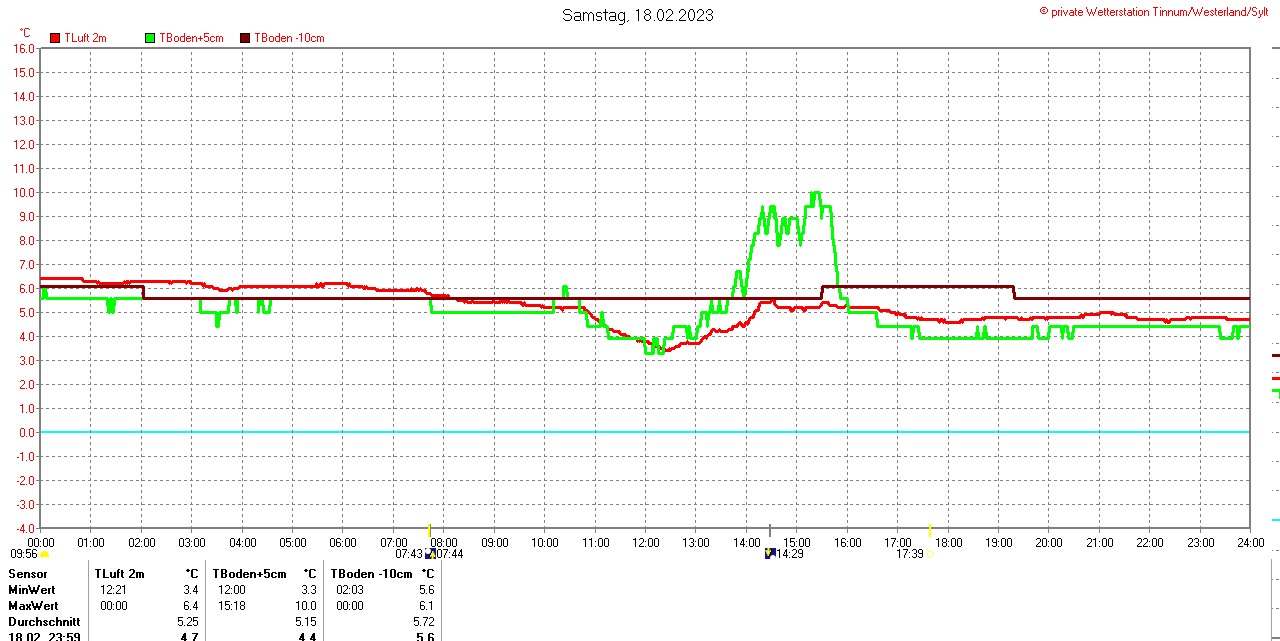
Task: Select the TBoden -10cm legend label
Action: click(289, 38)
